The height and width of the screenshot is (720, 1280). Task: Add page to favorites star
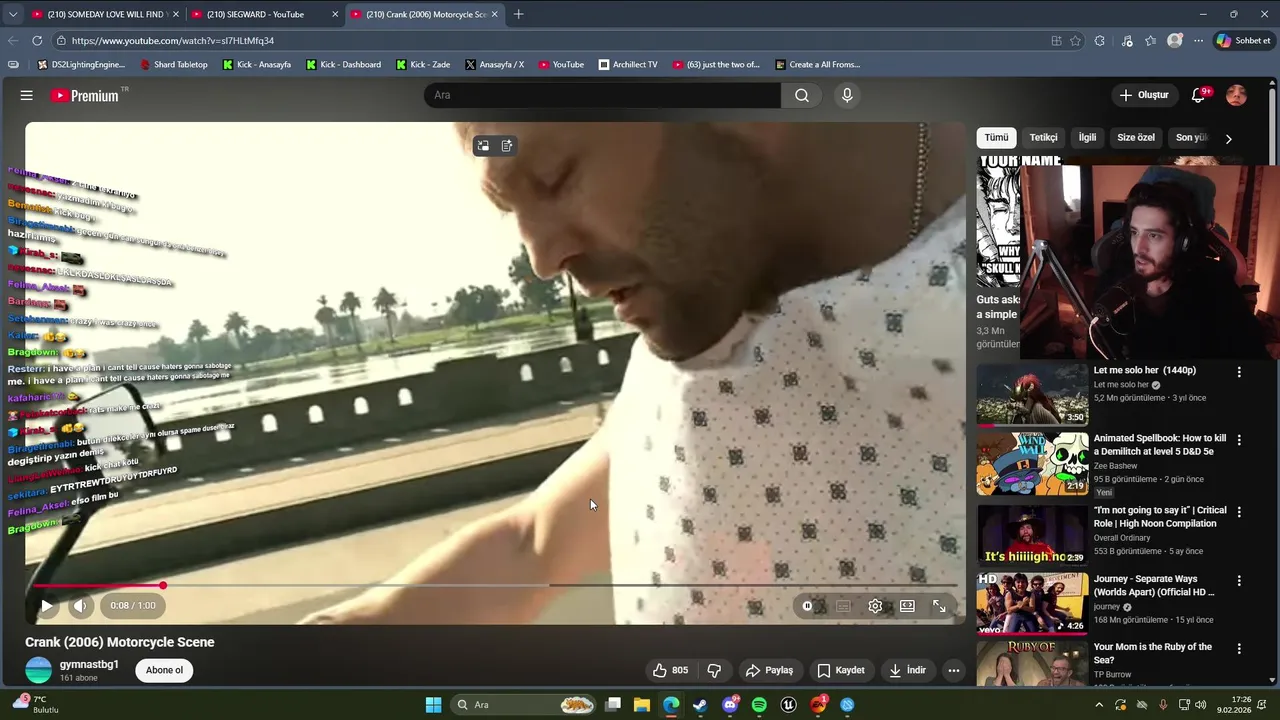point(1075,41)
